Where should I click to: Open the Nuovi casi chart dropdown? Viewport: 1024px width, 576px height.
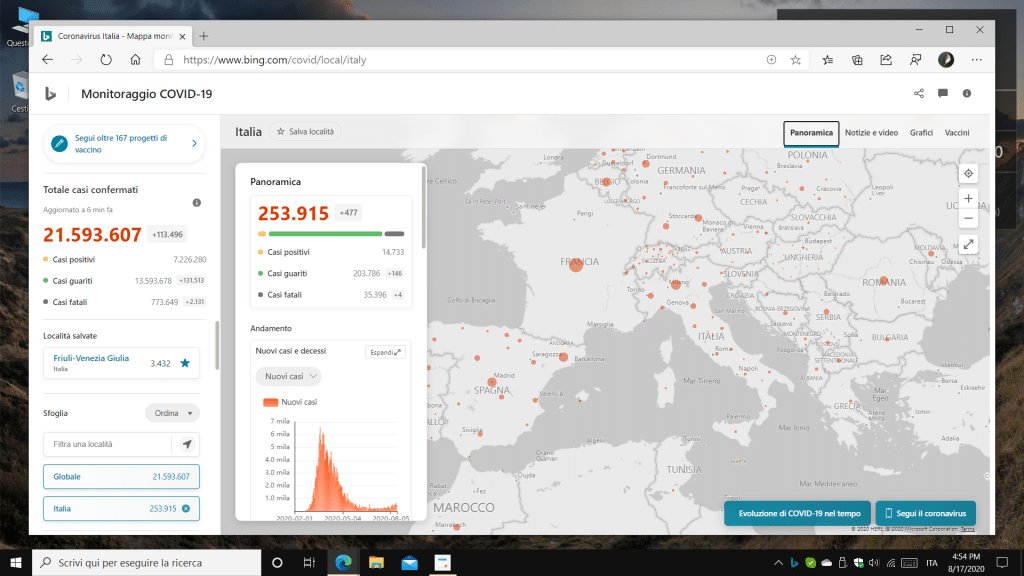click(x=288, y=376)
